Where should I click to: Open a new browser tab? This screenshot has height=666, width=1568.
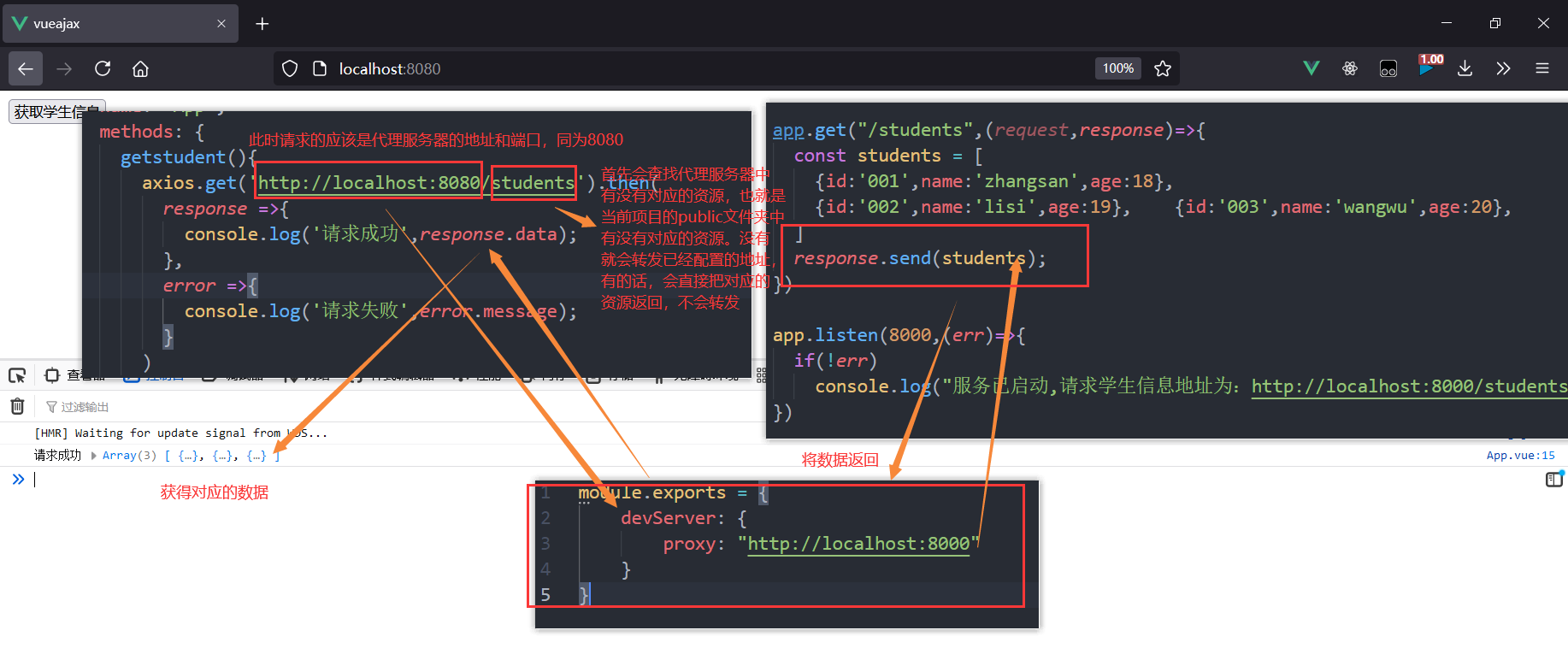pos(262,24)
